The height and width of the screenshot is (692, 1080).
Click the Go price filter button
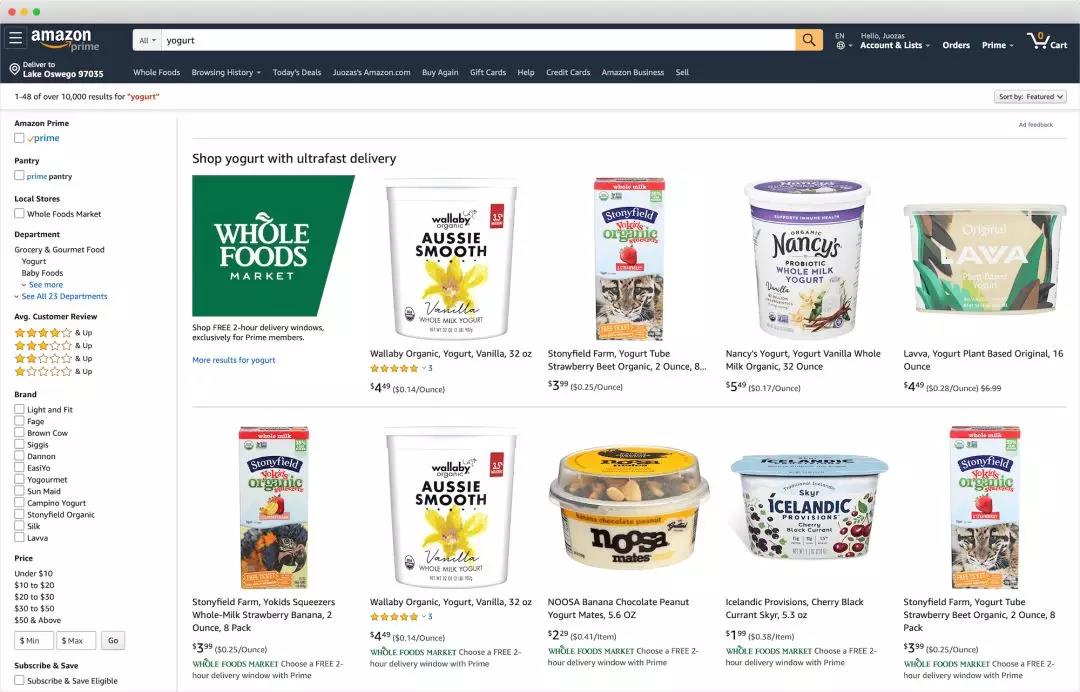coord(113,640)
